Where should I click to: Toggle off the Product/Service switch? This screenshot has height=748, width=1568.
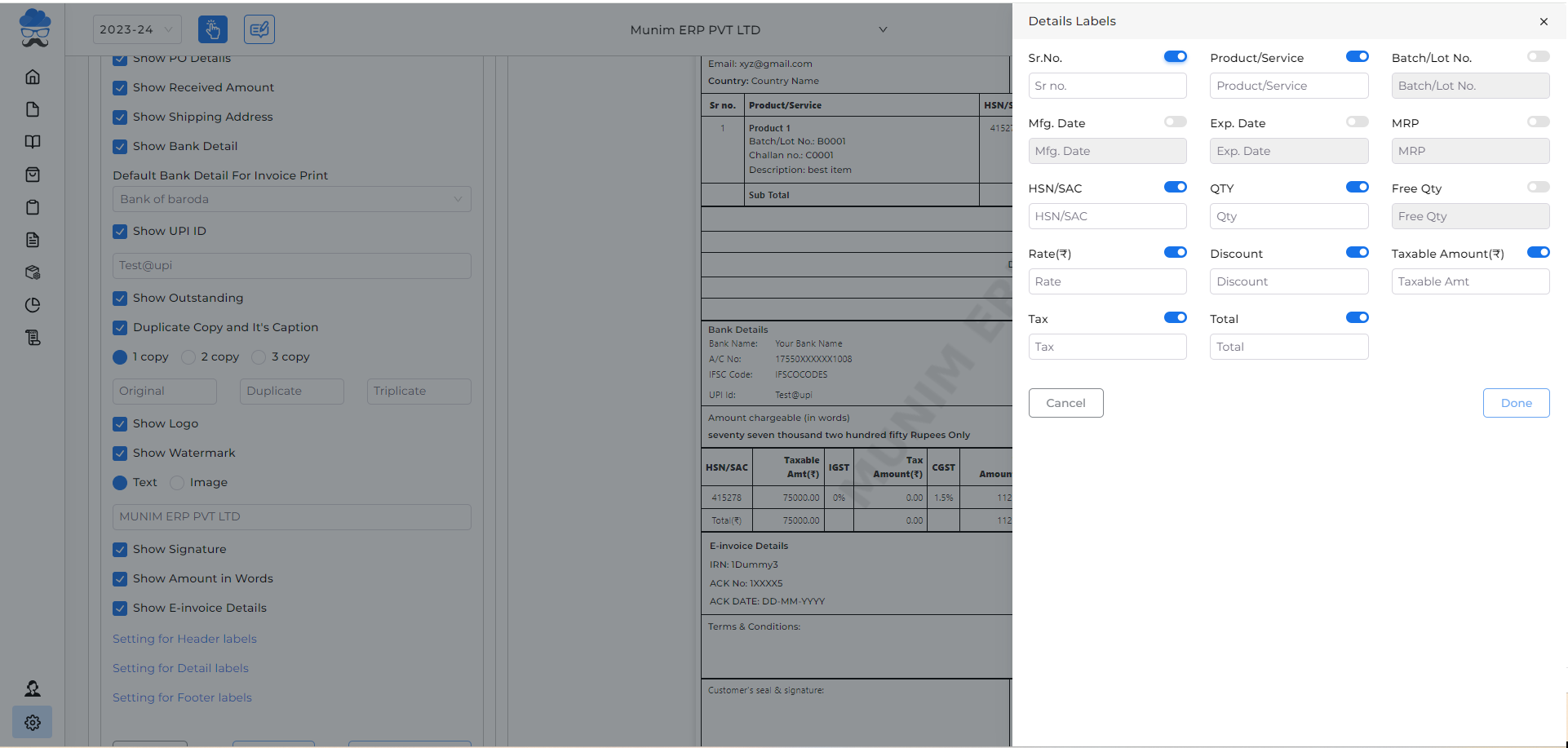pyautogui.click(x=1358, y=56)
